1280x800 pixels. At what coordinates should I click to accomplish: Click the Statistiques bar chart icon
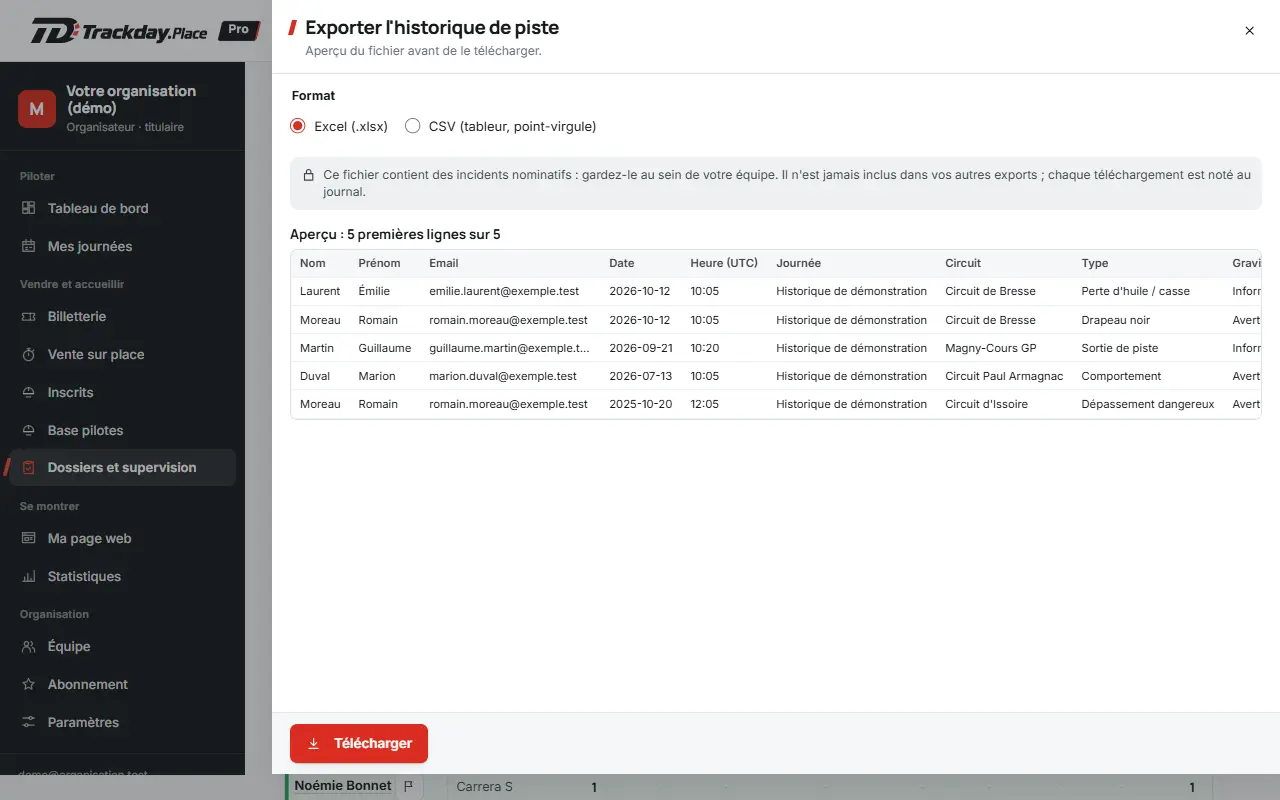(x=28, y=576)
